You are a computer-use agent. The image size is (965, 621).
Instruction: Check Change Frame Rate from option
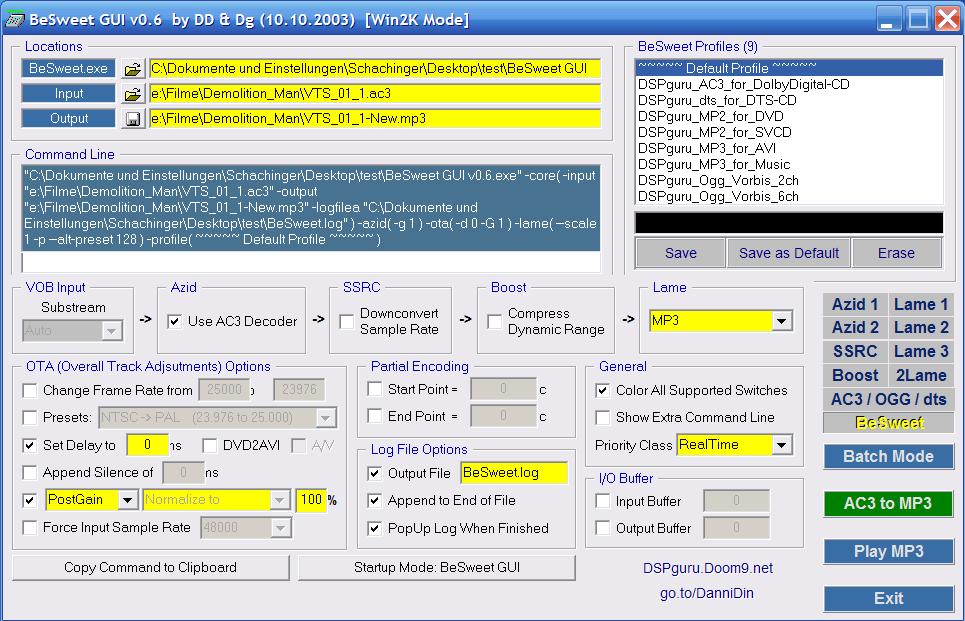pyautogui.click(x=29, y=390)
